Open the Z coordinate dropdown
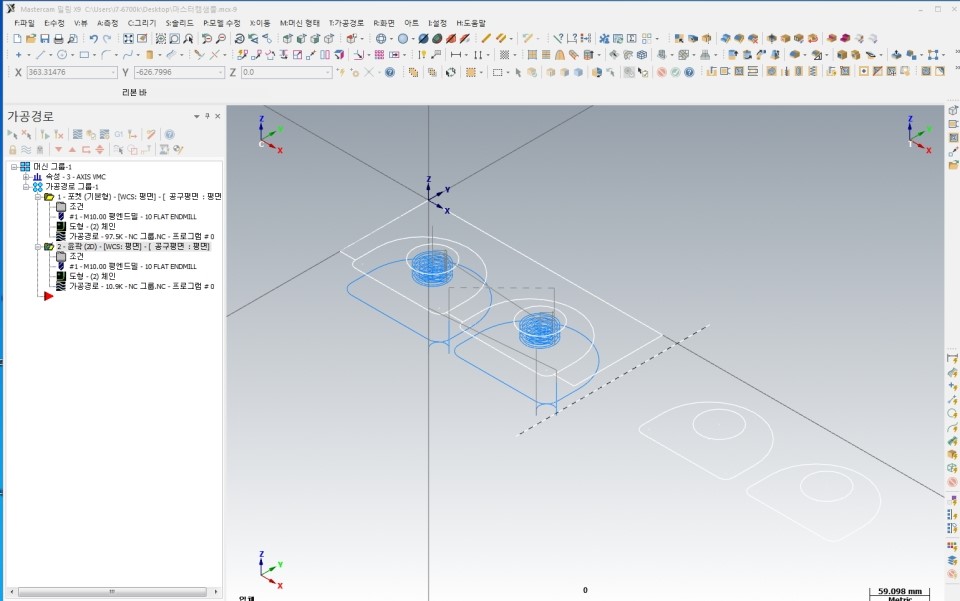 [x=328, y=72]
